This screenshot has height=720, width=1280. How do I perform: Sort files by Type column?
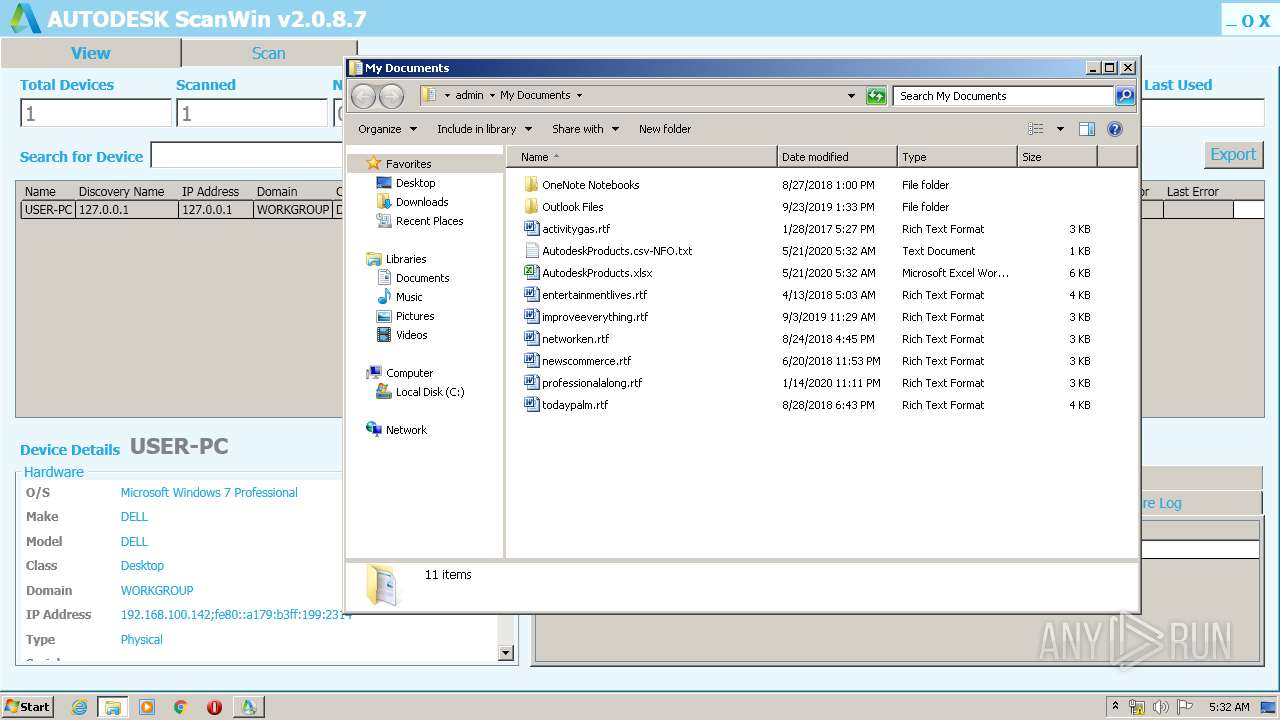point(957,157)
